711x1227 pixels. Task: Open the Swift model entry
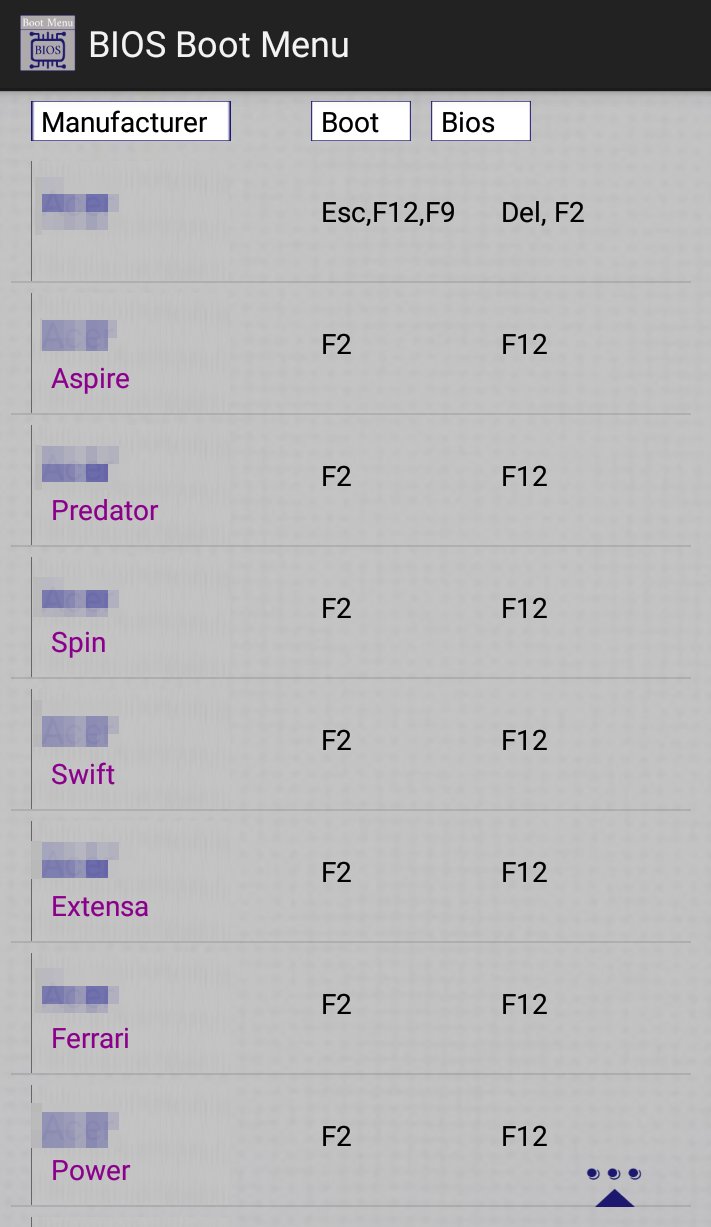(83, 775)
